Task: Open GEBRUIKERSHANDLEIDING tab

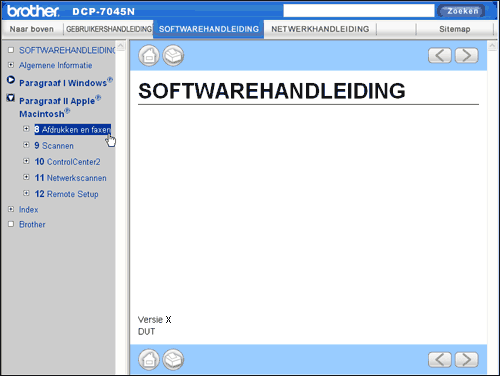Action: pos(109,29)
